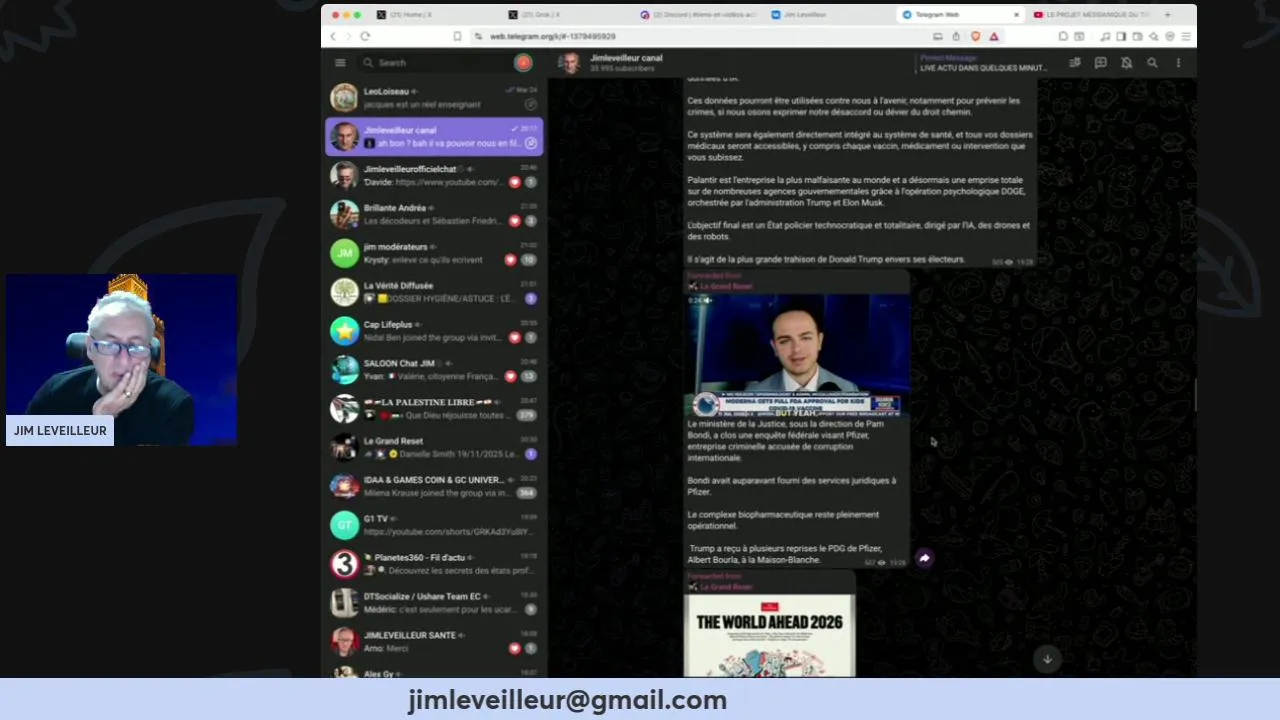Image resolution: width=1280 pixels, height=720 pixels.
Task: Toggle channel notifications mute bell
Action: coord(1126,63)
